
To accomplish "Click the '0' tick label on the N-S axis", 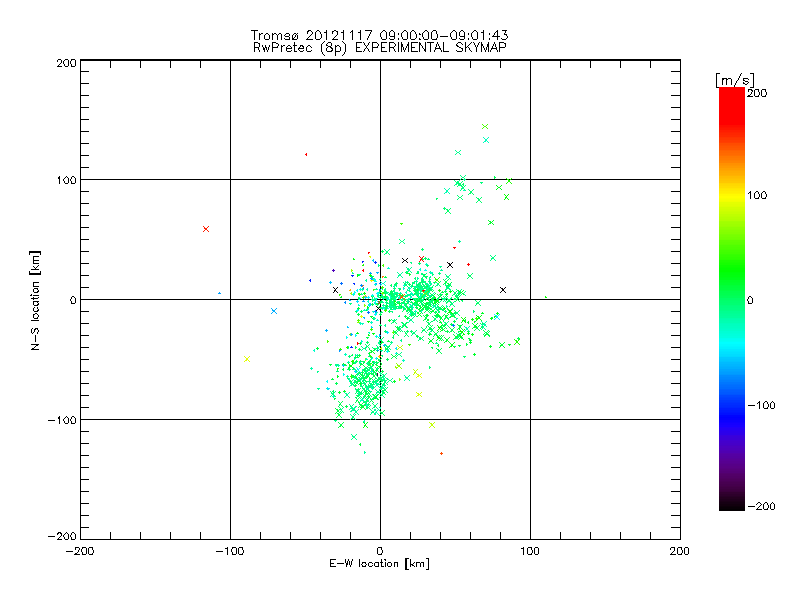I will tap(73, 300).
